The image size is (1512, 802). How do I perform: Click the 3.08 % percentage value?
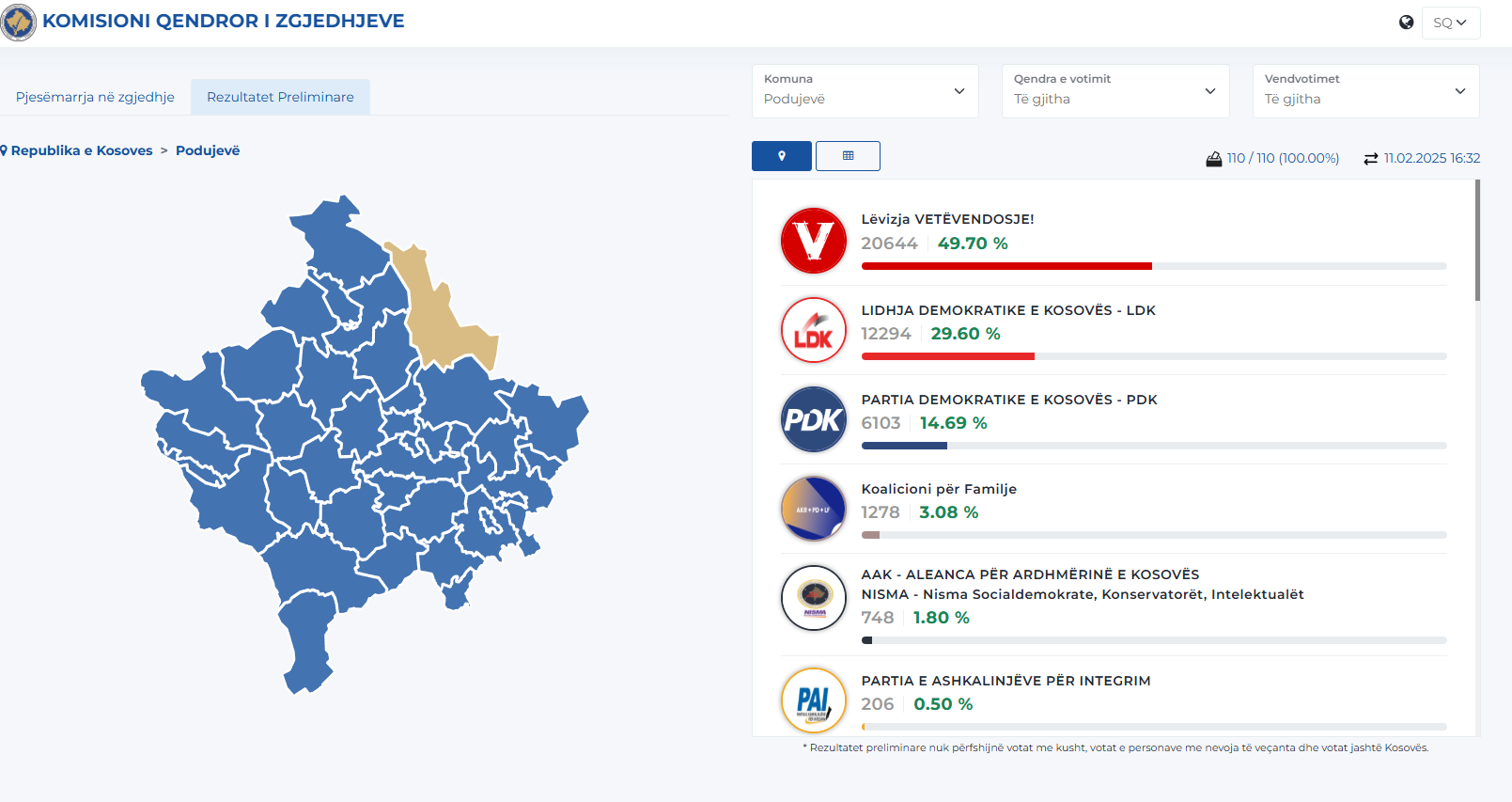949,512
